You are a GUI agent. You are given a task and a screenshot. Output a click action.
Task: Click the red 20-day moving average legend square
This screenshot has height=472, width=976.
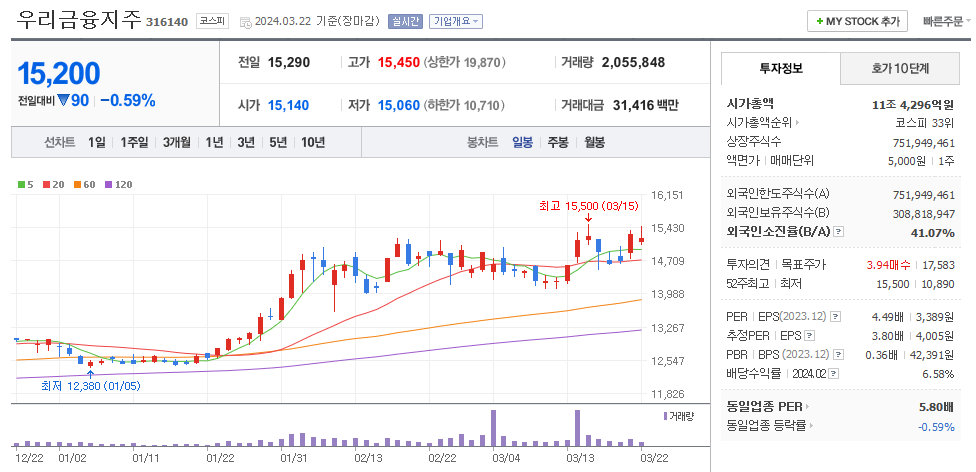pyautogui.click(x=46, y=184)
